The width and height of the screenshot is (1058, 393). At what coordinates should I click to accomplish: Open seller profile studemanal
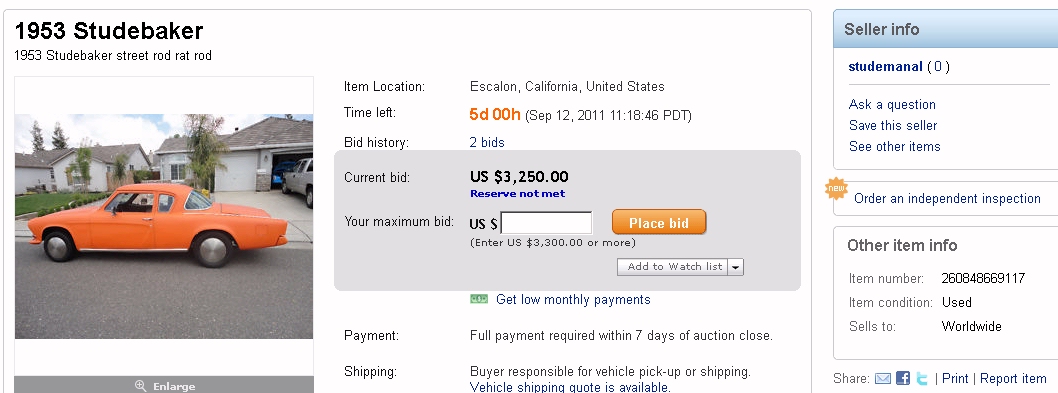(x=885, y=66)
